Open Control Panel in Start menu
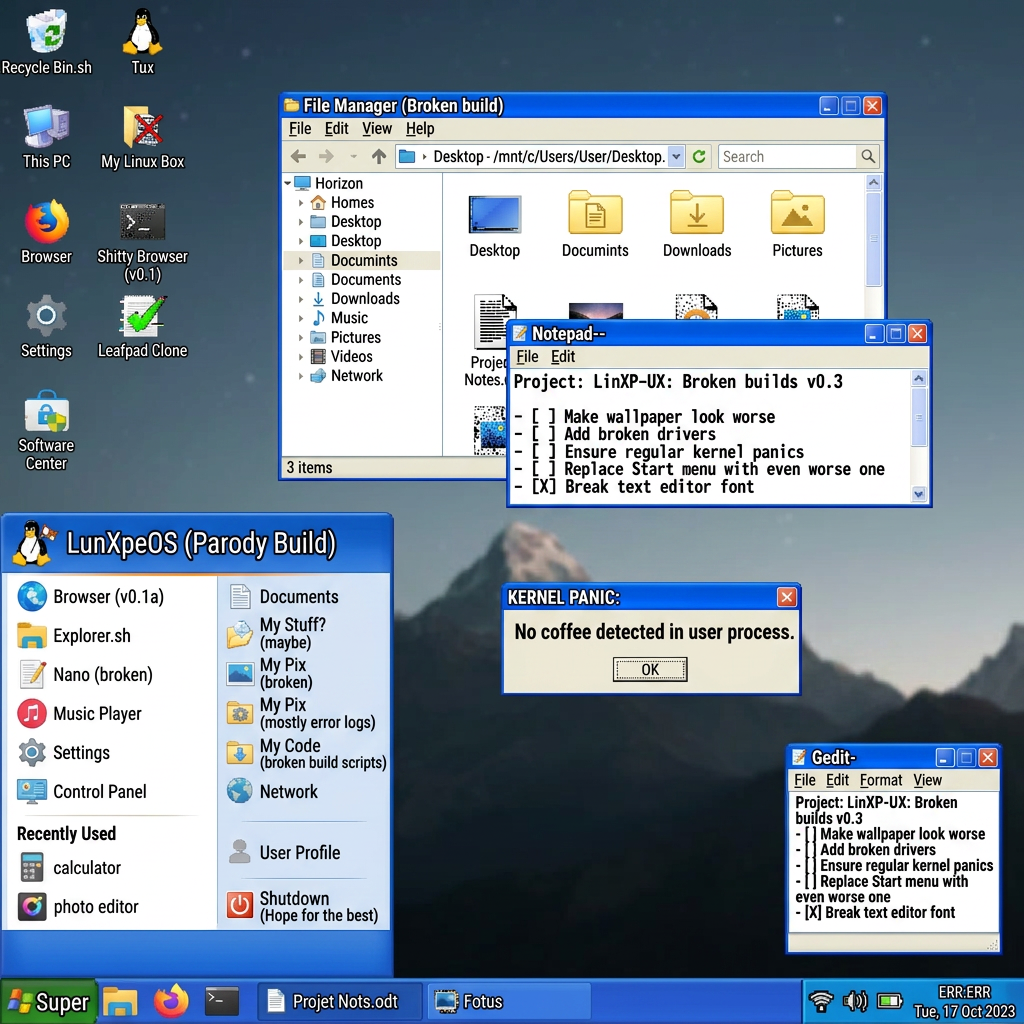Screen dimensions: 1024x1024 82,791
